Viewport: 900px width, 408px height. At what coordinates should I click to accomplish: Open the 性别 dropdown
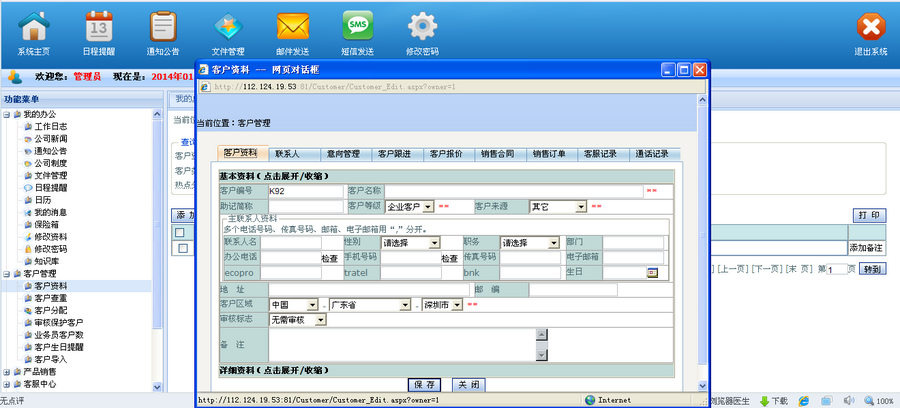pos(410,243)
